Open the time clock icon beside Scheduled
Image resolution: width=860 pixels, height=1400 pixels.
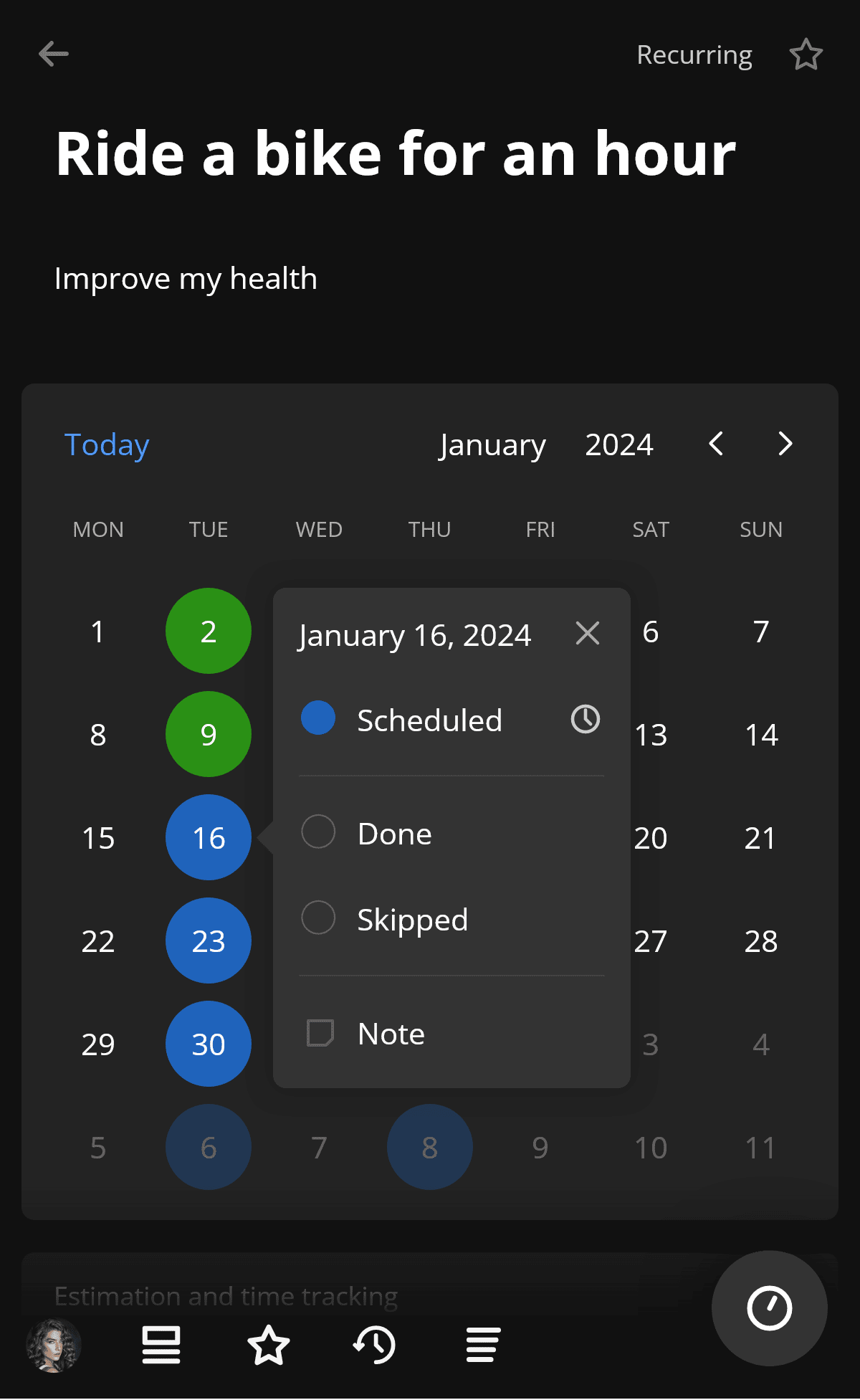click(585, 719)
